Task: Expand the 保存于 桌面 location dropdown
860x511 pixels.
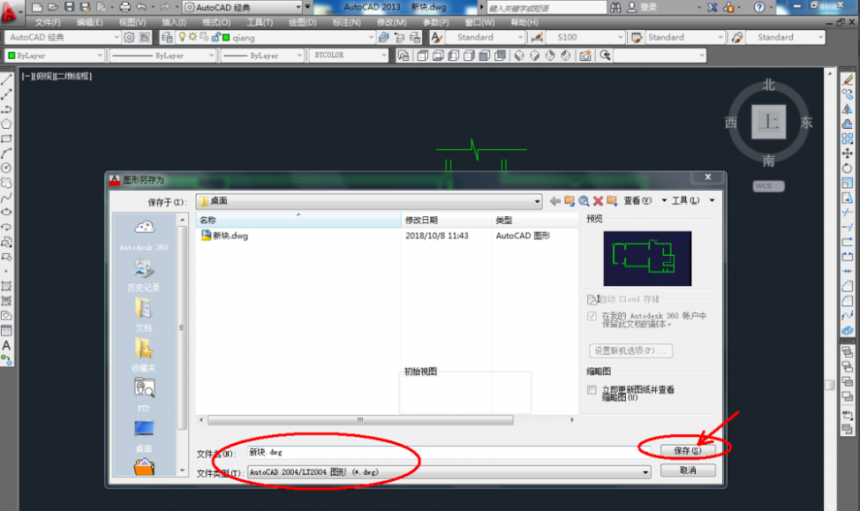Action: [537, 202]
